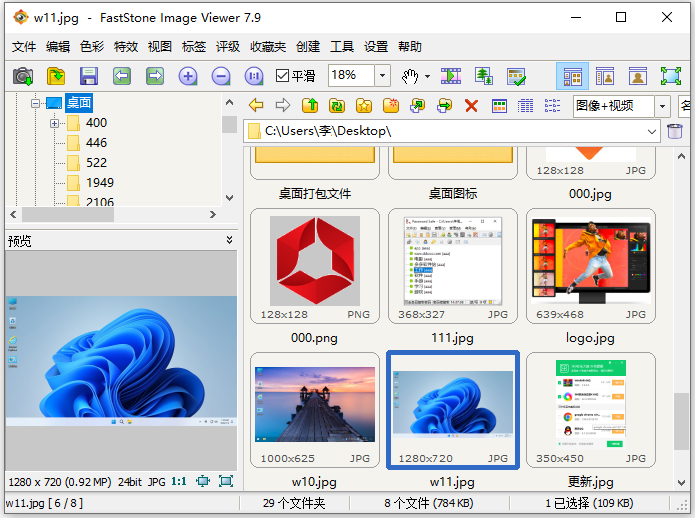Delete selected file with red X icon
Screen dimensions: 695x518
[x=472, y=105]
